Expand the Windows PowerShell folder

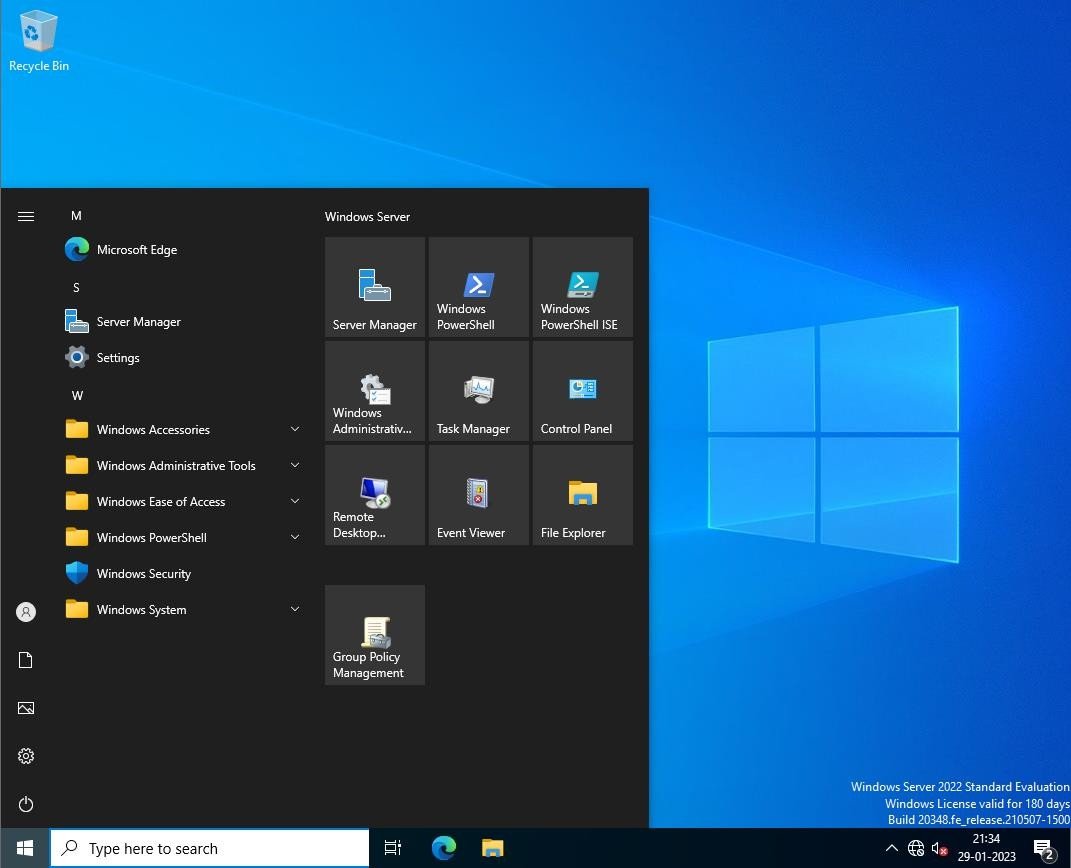pyautogui.click(x=183, y=537)
